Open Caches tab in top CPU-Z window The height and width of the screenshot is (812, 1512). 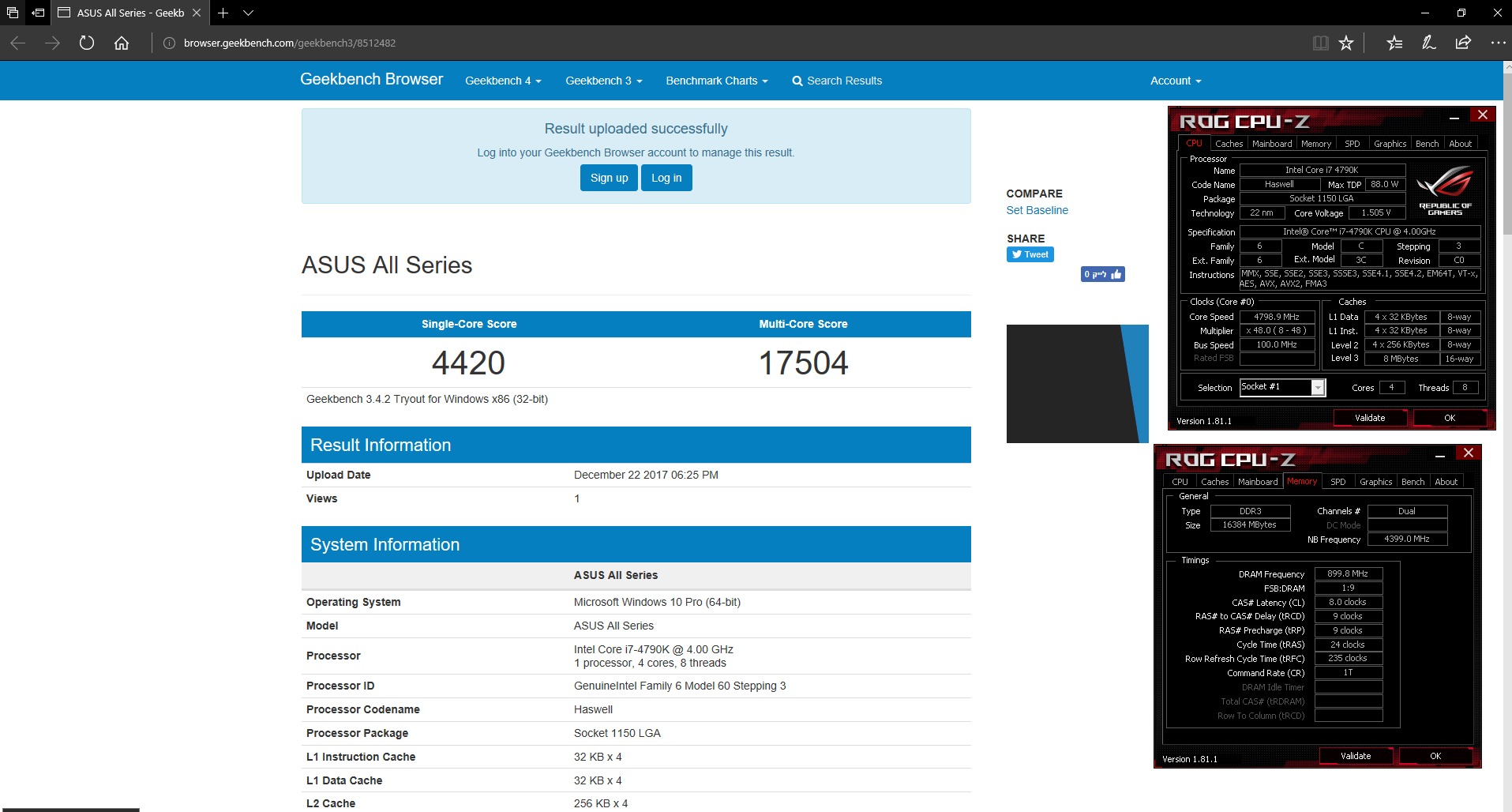(x=1229, y=144)
